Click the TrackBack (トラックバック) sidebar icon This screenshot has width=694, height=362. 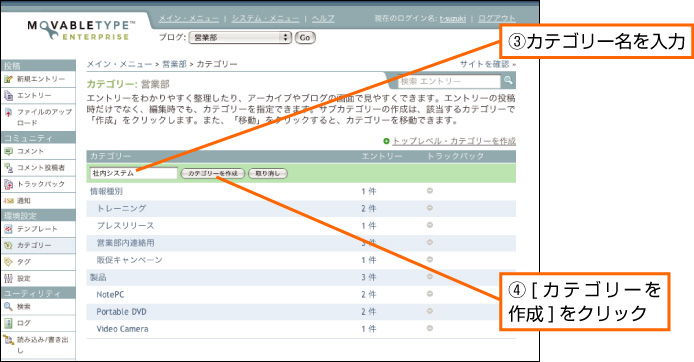[8, 185]
